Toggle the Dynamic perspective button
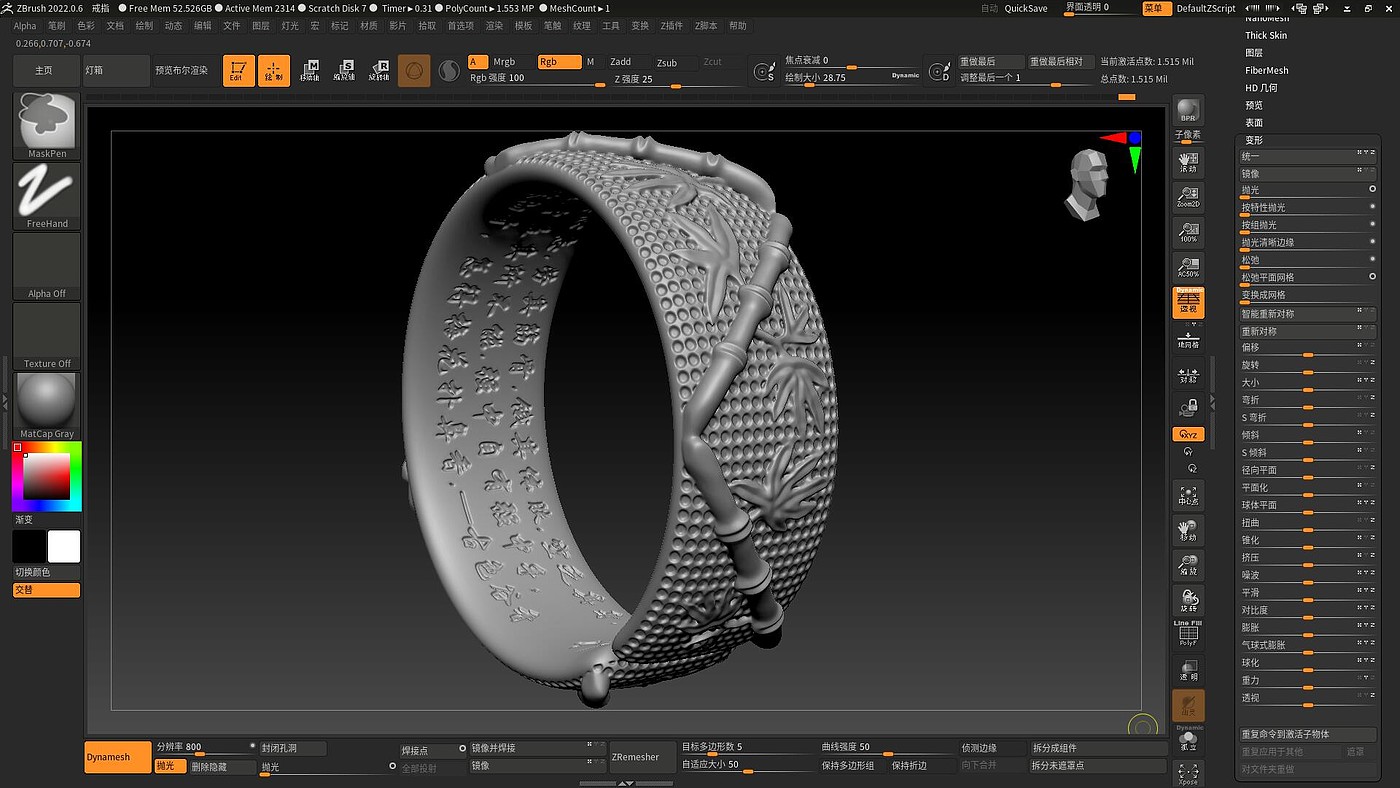 pyautogui.click(x=1188, y=302)
